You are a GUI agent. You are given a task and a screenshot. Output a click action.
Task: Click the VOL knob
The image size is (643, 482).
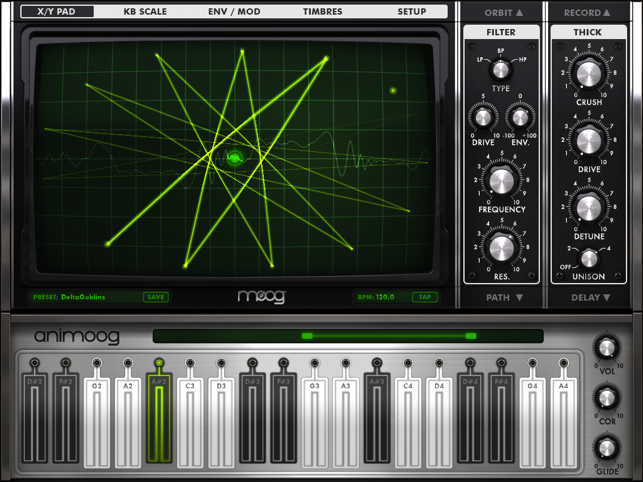(x=607, y=348)
